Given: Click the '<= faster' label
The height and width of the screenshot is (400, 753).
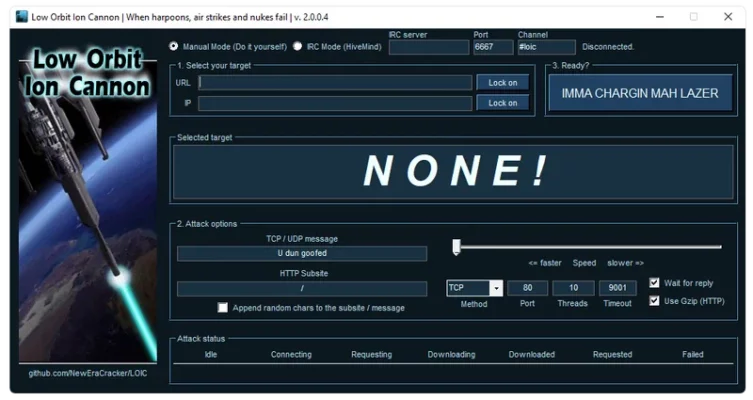Looking at the screenshot, I should (545, 263).
